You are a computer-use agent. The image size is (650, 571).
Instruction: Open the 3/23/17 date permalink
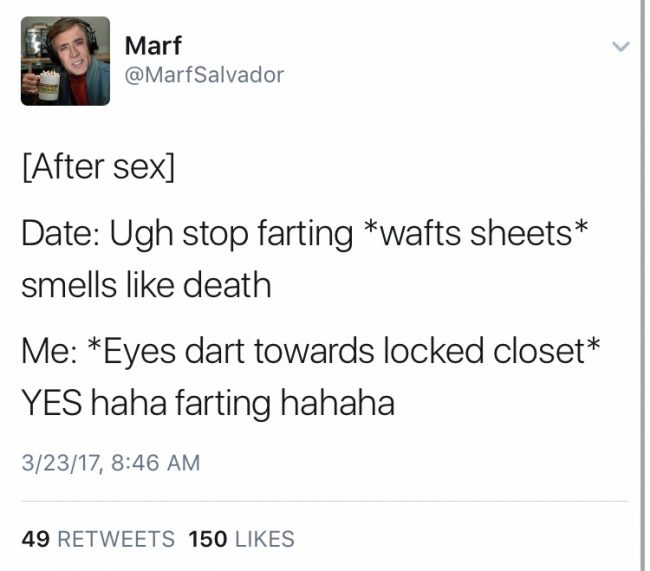coord(61,463)
